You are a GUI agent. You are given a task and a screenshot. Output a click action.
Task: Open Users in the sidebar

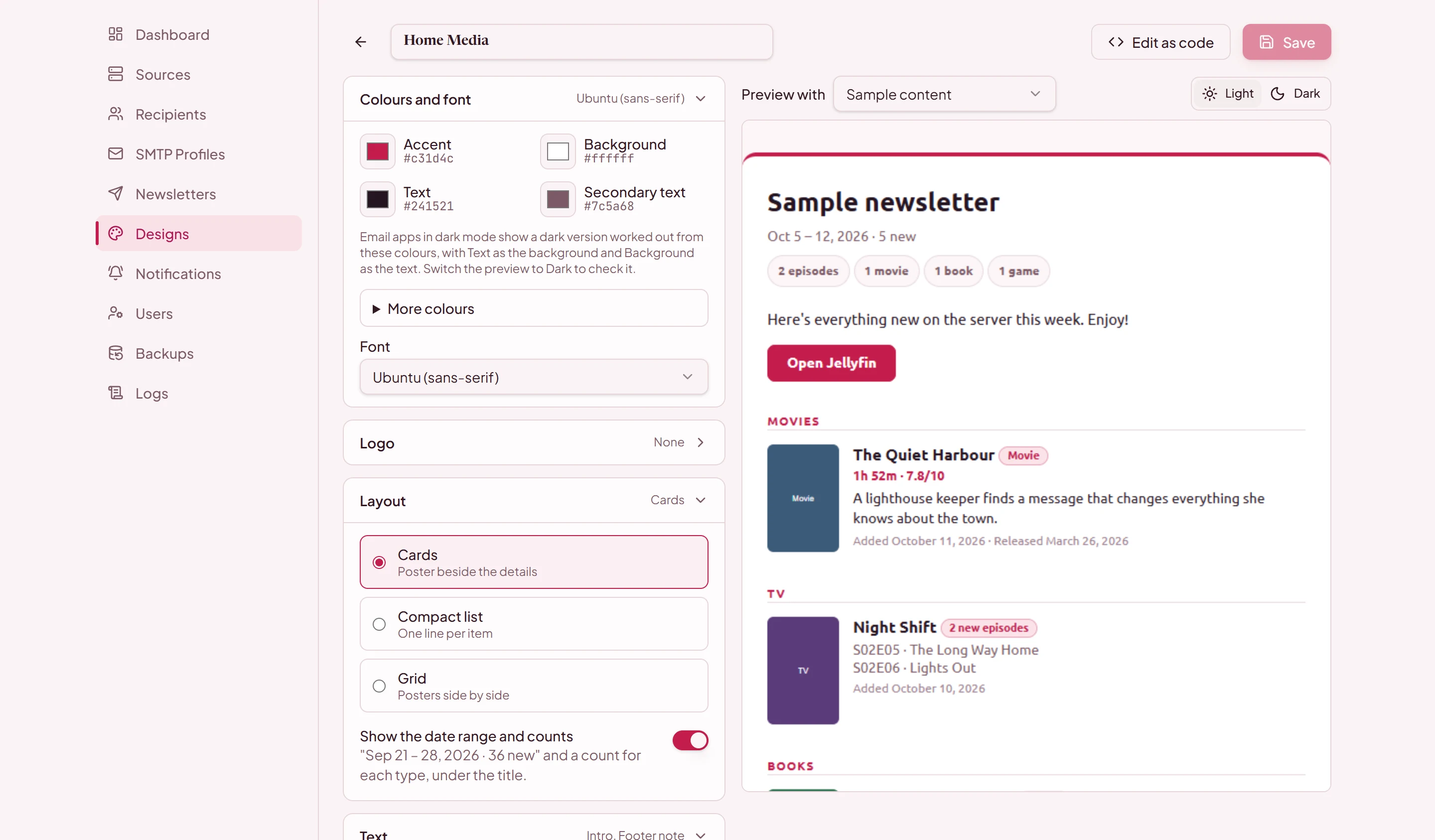[199, 314]
